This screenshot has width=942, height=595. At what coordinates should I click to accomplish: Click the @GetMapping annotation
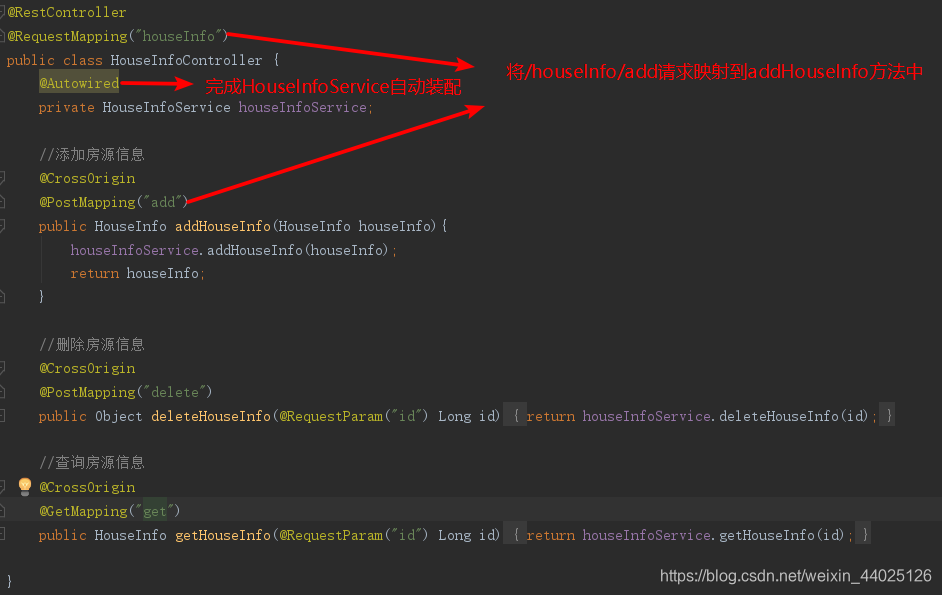tap(84, 511)
